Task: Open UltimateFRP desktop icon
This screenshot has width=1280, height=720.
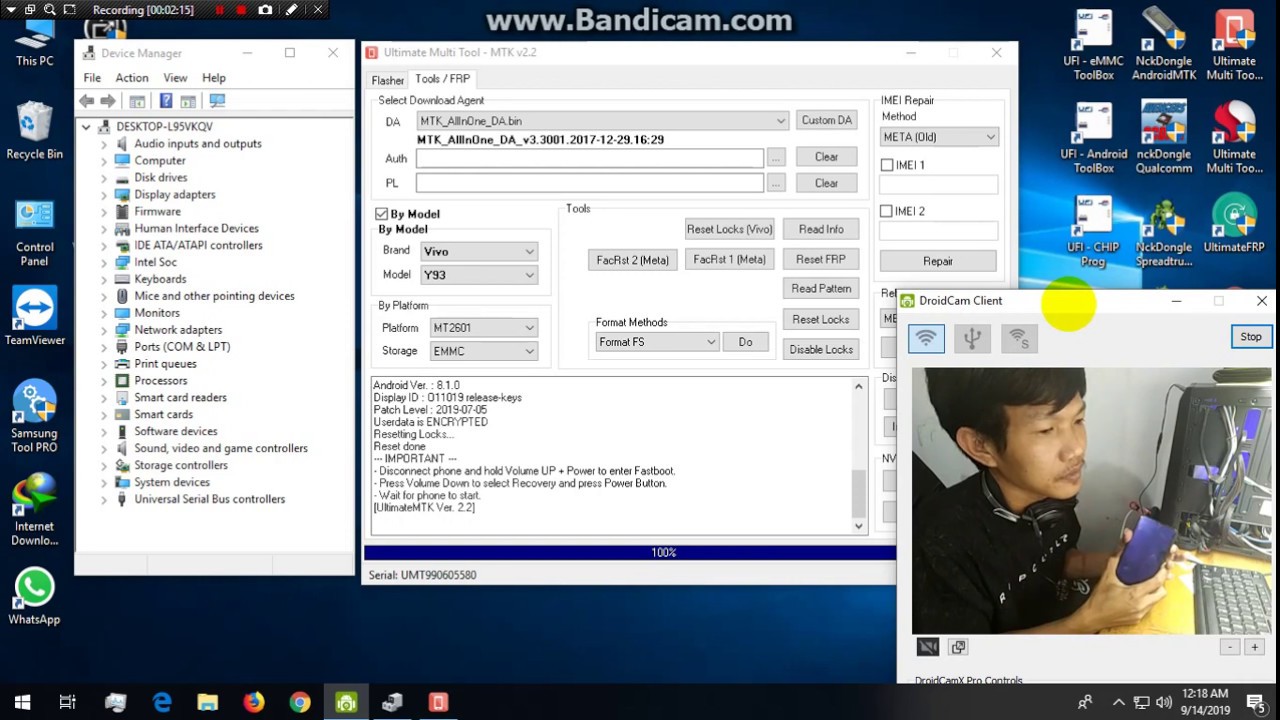Action: pos(1234,224)
